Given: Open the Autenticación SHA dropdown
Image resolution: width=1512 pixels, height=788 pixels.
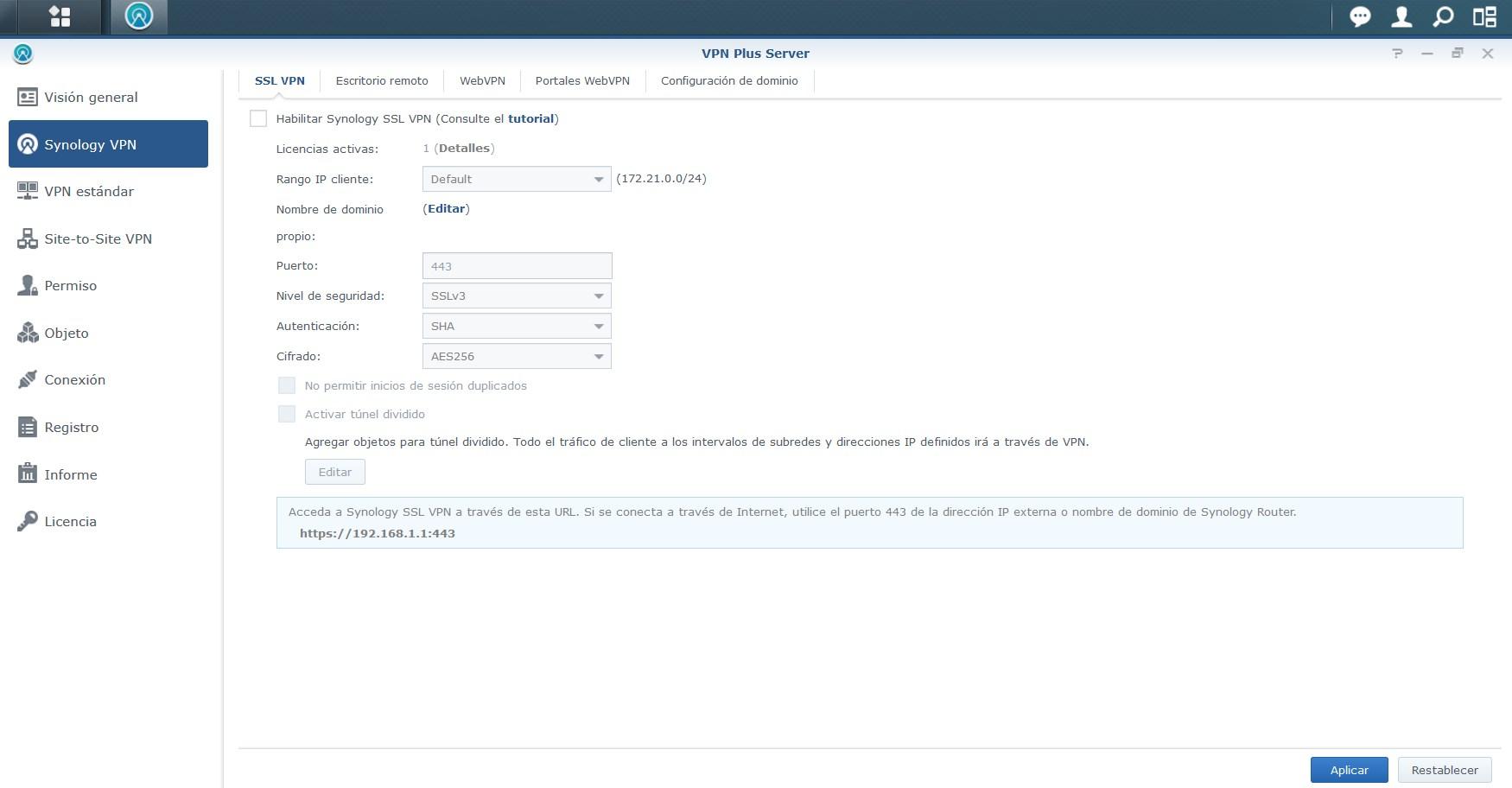Looking at the screenshot, I should [x=517, y=326].
